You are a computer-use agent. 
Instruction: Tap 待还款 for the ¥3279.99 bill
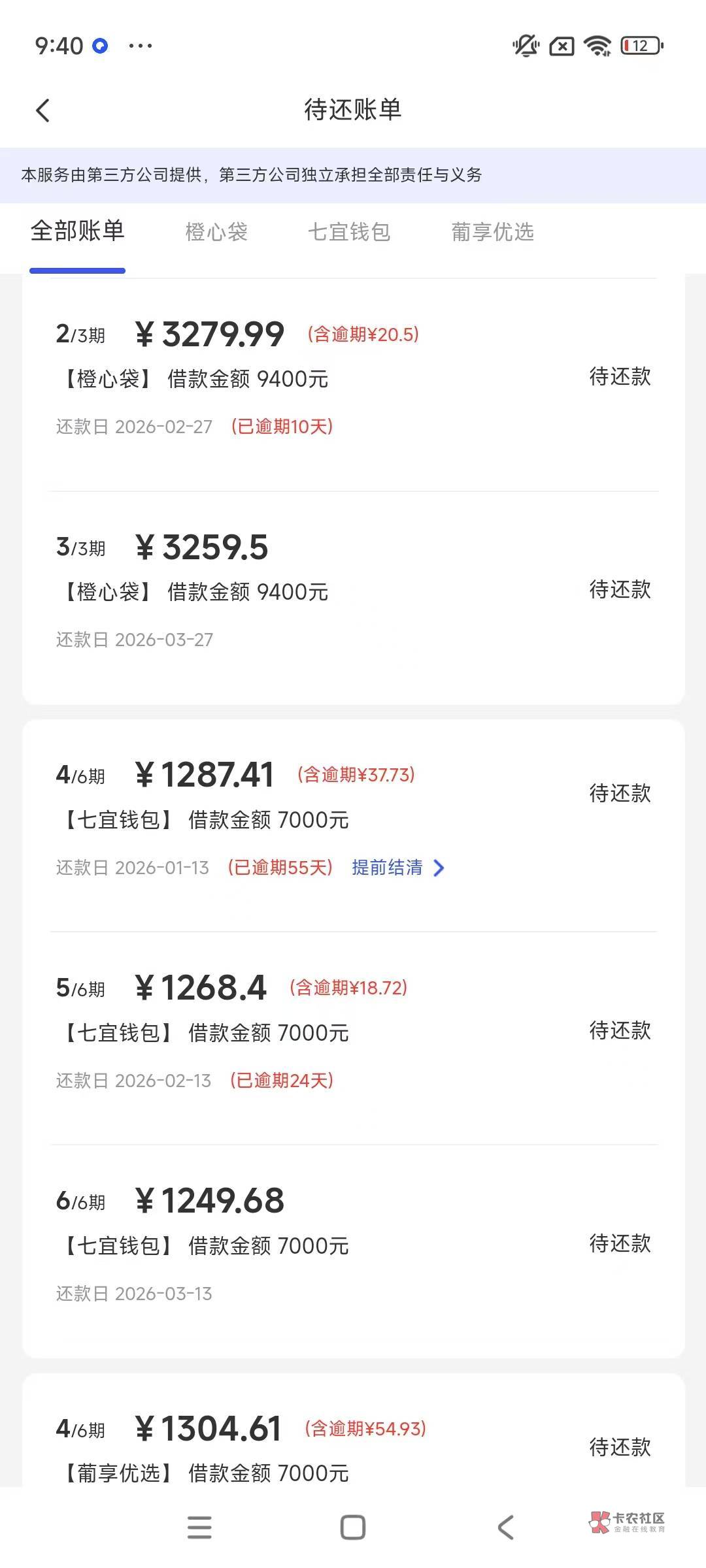620,376
